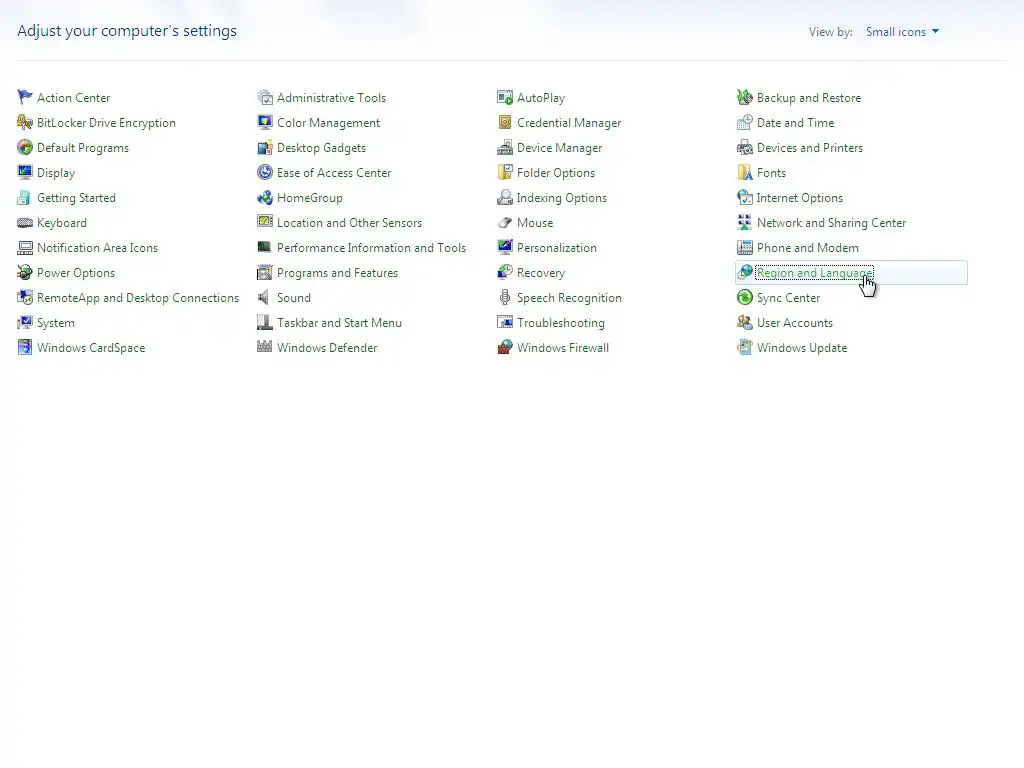Open the Windows Defender icon
Image resolution: width=1024 pixels, height=768 pixels.
click(264, 347)
